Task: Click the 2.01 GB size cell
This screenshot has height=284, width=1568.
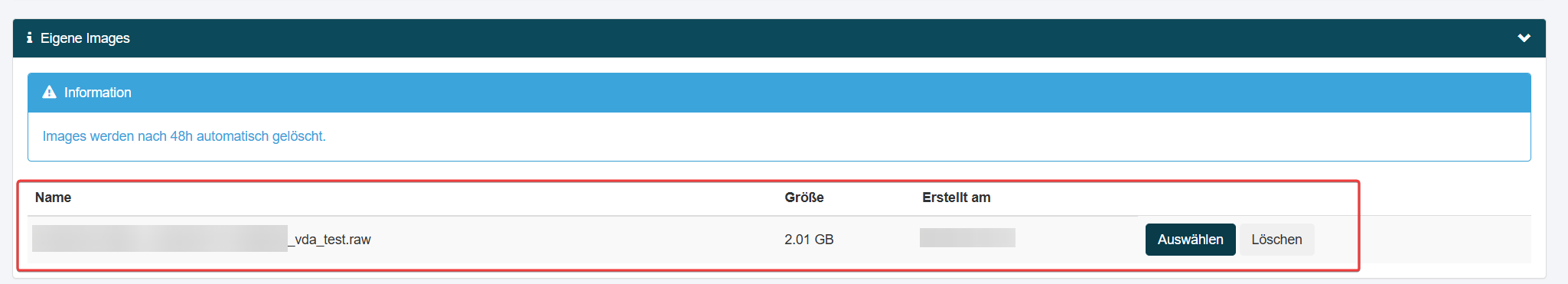Action: pyautogui.click(x=809, y=240)
